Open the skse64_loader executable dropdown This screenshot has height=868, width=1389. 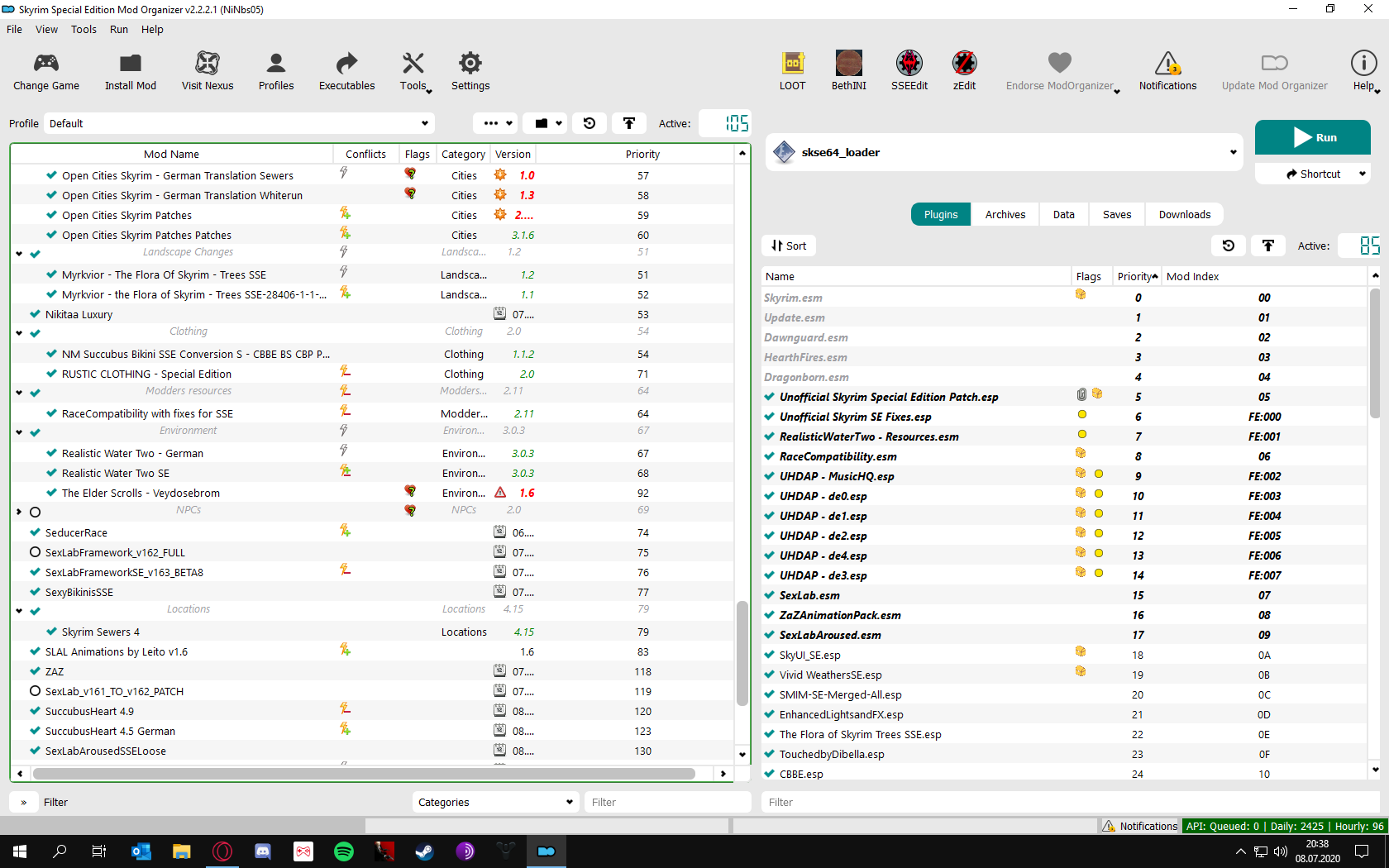(x=1004, y=152)
